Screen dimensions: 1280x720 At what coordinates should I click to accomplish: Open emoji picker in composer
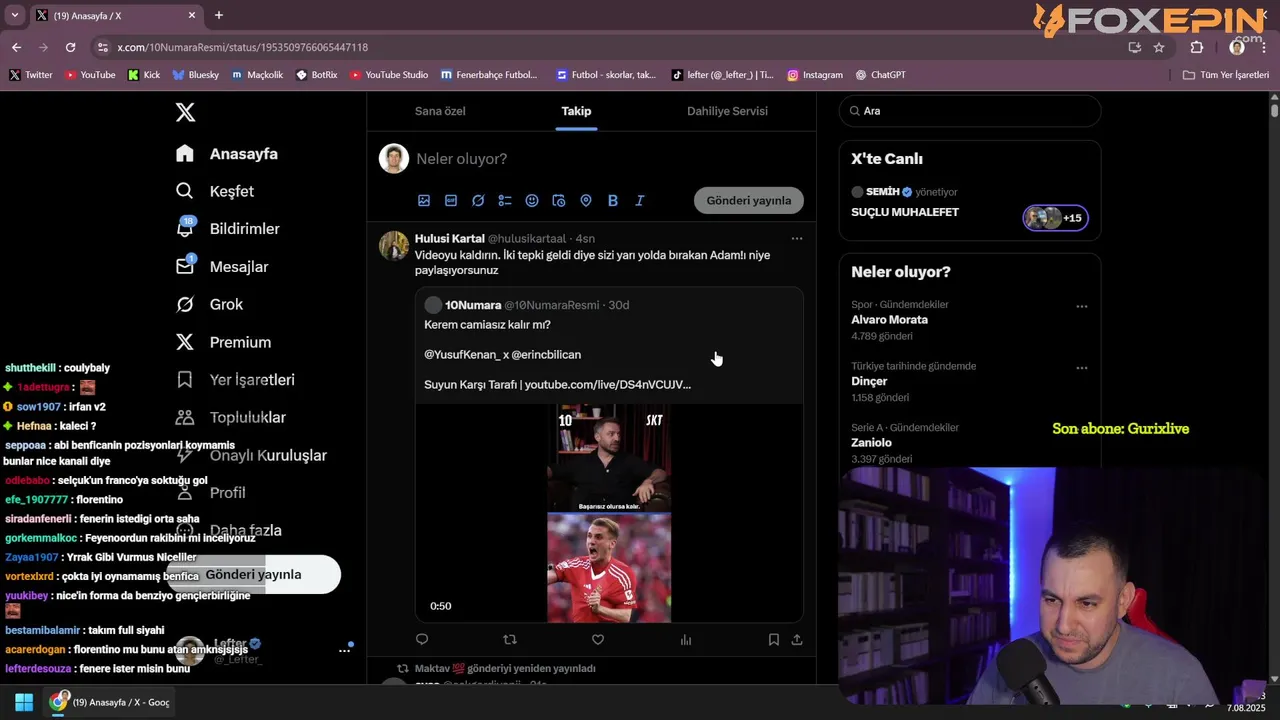pos(532,200)
